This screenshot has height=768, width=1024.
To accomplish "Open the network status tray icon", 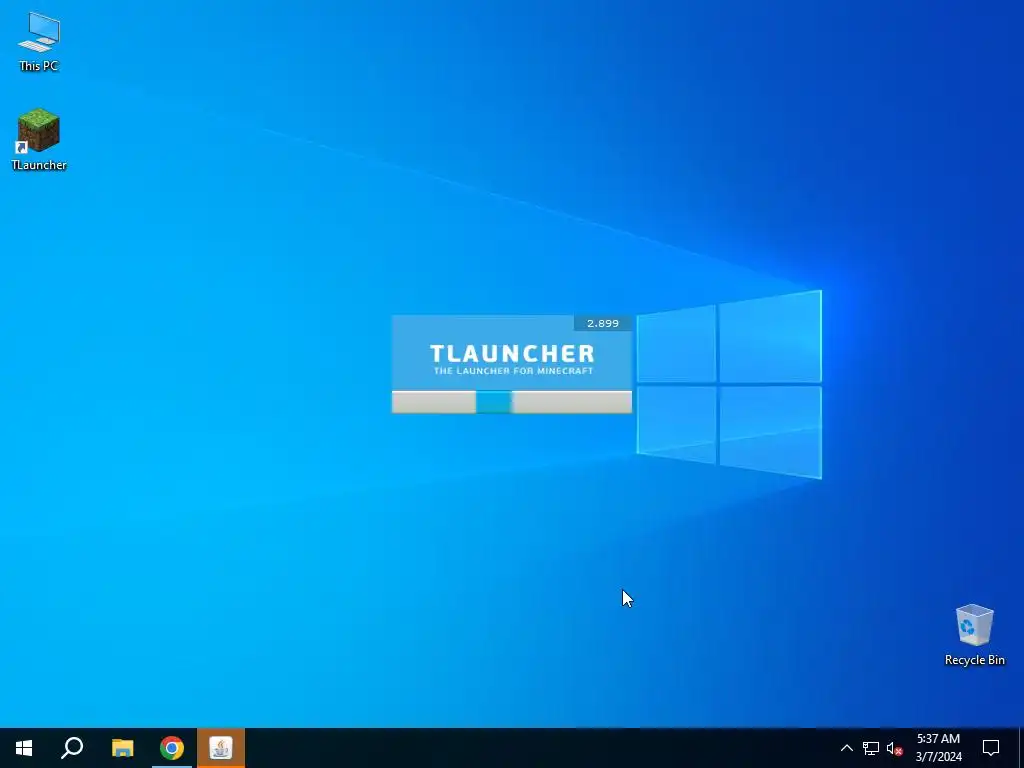I will (871, 748).
